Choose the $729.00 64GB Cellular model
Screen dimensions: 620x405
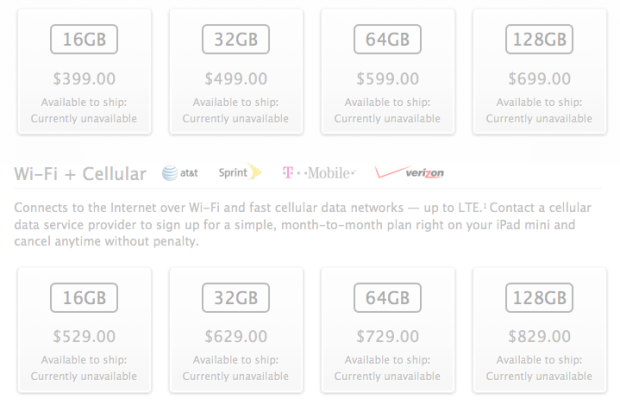point(388,330)
